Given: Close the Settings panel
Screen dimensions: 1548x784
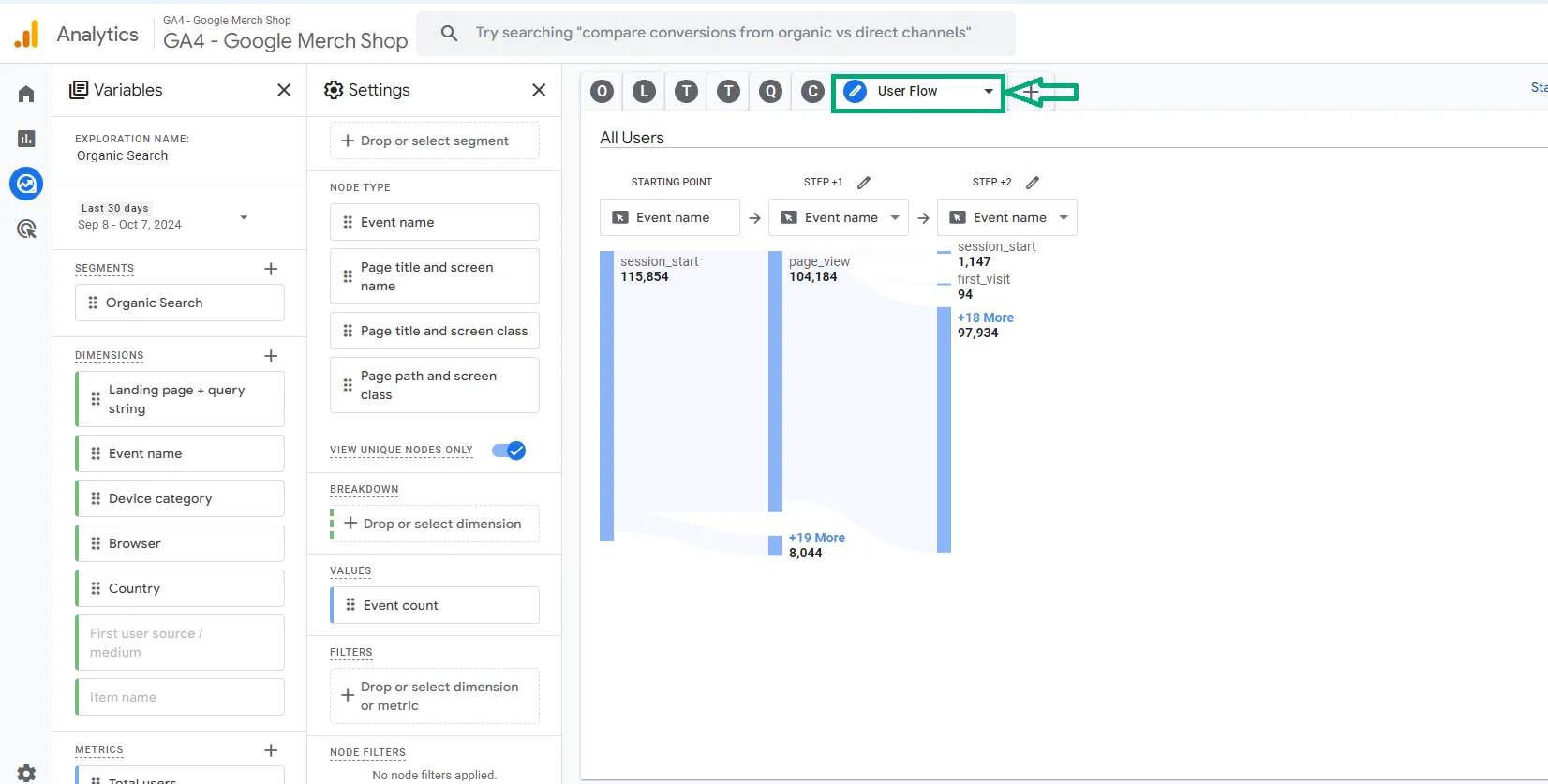Looking at the screenshot, I should [539, 90].
